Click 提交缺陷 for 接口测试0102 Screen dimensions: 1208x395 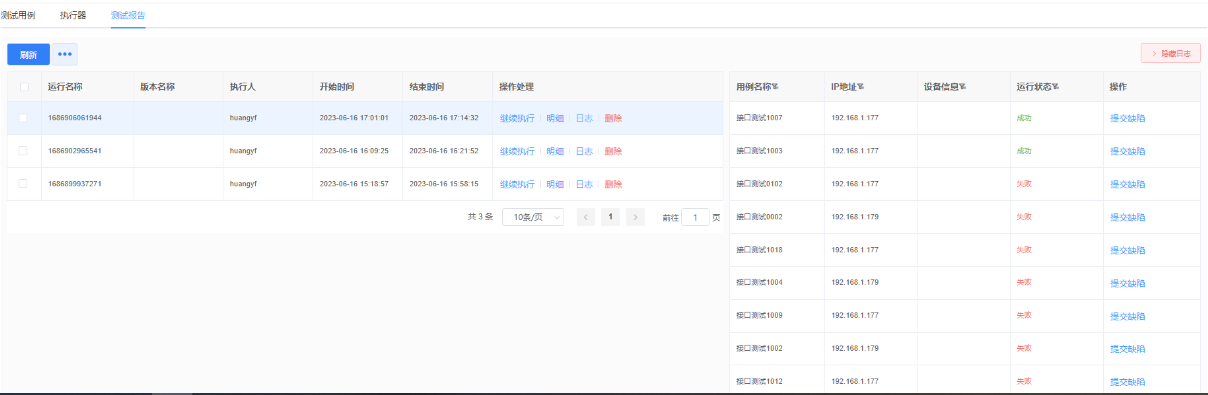point(1127,184)
